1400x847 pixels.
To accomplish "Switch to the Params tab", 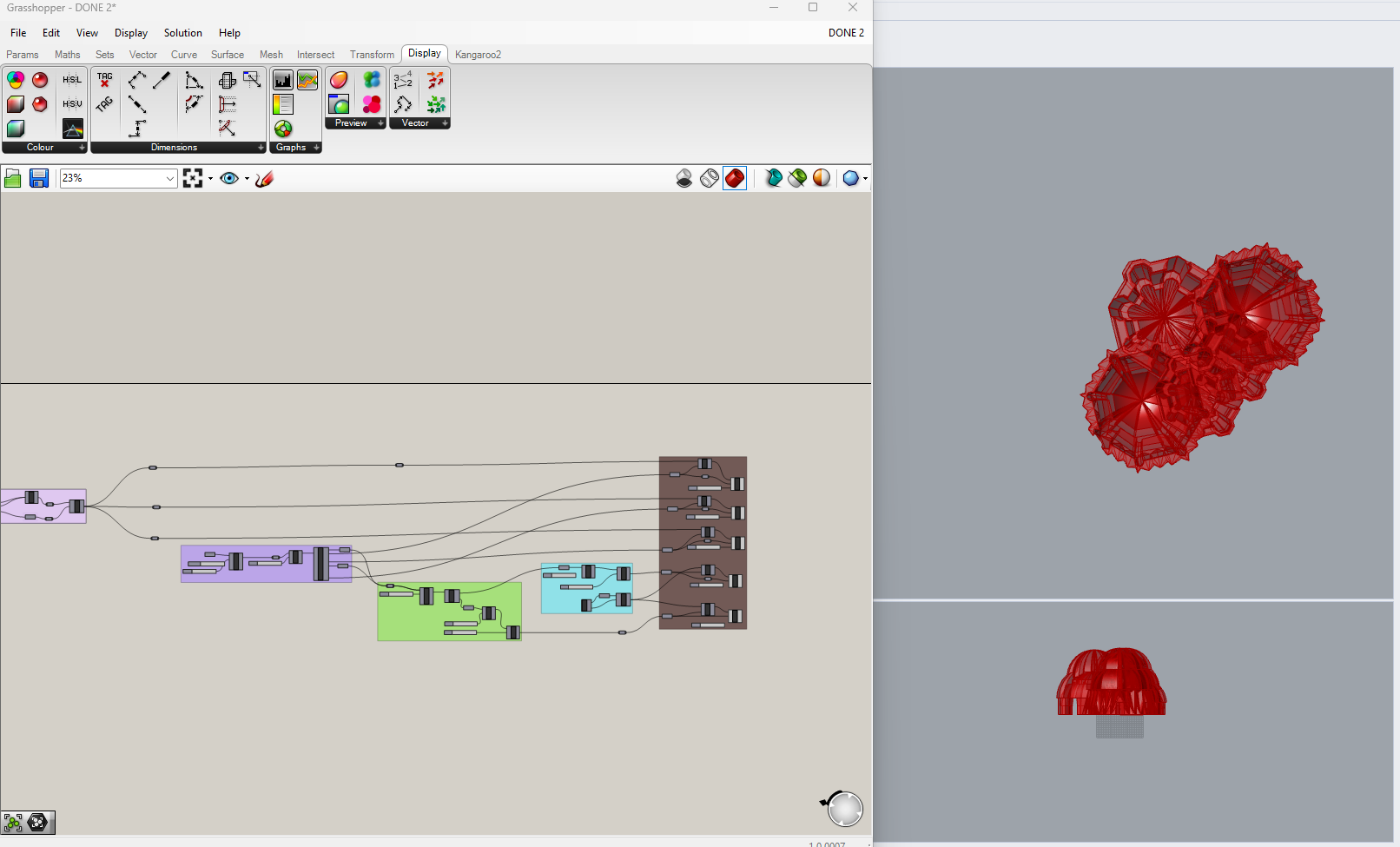I will [23, 55].
